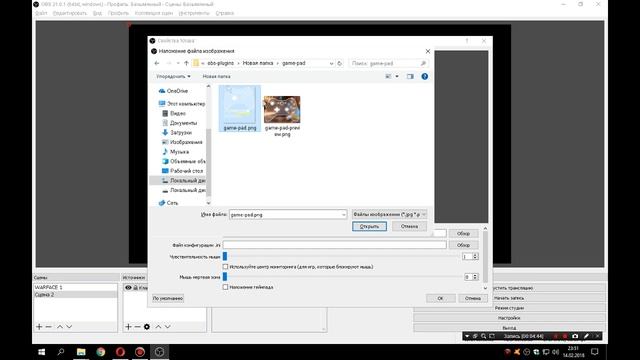Open the Инструменты menu
Image resolution: width=640 pixels, height=360 pixels.
point(194,13)
